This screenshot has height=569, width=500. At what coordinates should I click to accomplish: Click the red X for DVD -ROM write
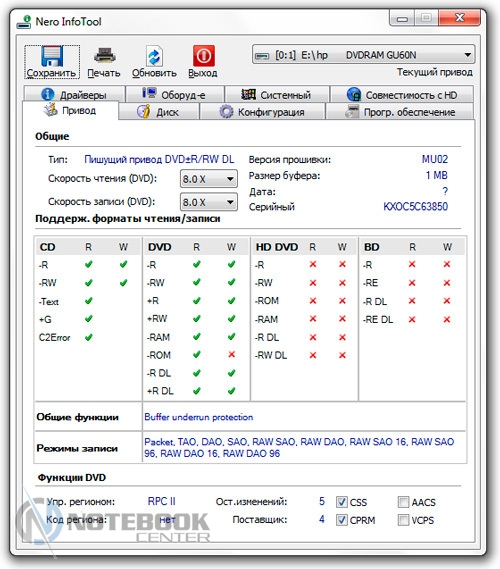pyautogui.click(x=231, y=355)
